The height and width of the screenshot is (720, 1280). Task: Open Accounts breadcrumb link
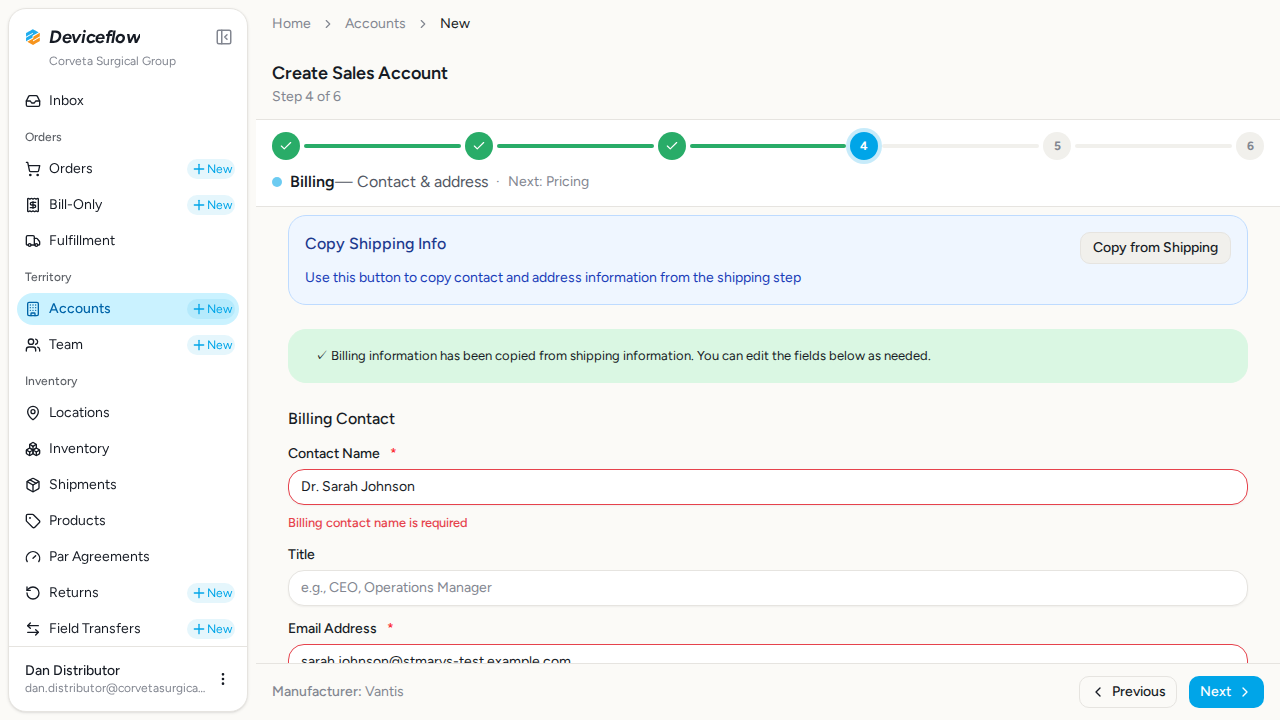click(375, 23)
